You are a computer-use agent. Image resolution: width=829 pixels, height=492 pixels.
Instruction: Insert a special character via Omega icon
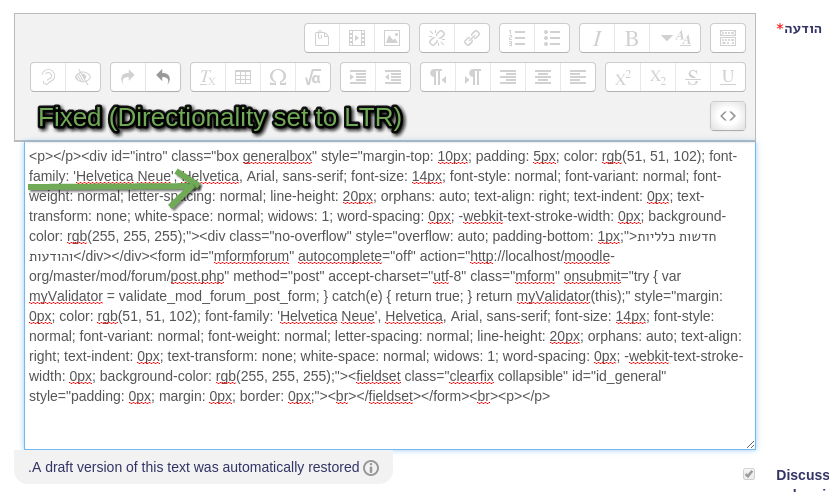coord(278,77)
